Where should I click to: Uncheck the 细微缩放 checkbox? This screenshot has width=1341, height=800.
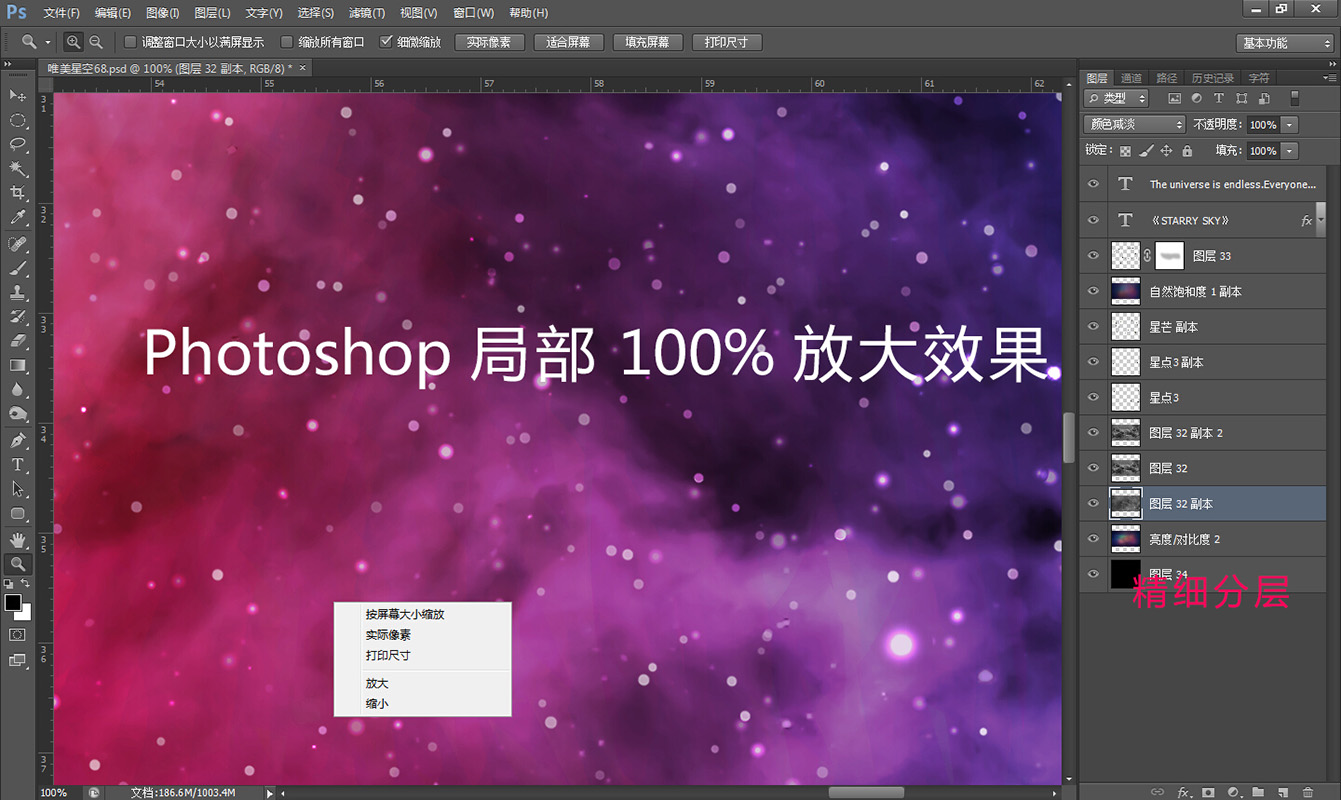387,42
